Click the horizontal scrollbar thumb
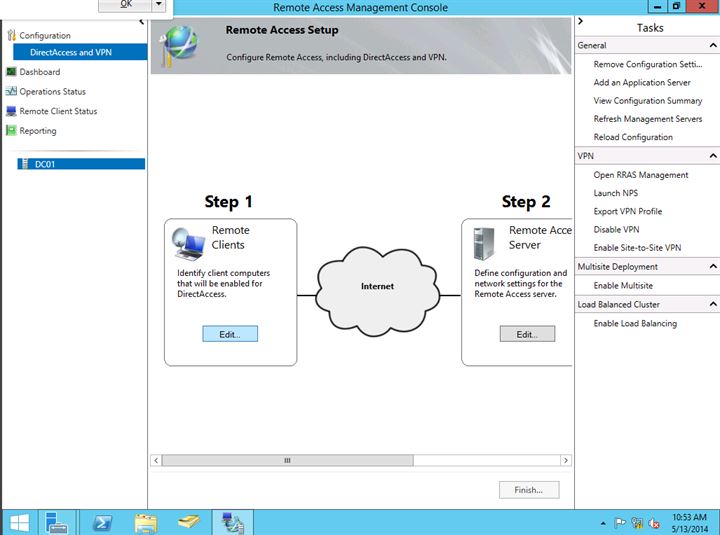The height and width of the screenshot is (535, 720). tap(287, 460)
